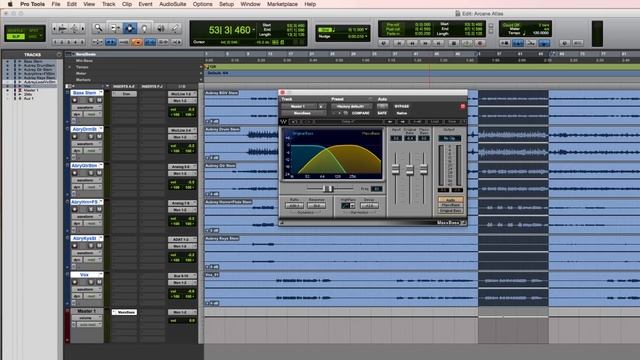This screenshot has width=640, height=360.
Task: Click Return to Zero transport button
Action: pyautogui.click(x=399, y=42)
